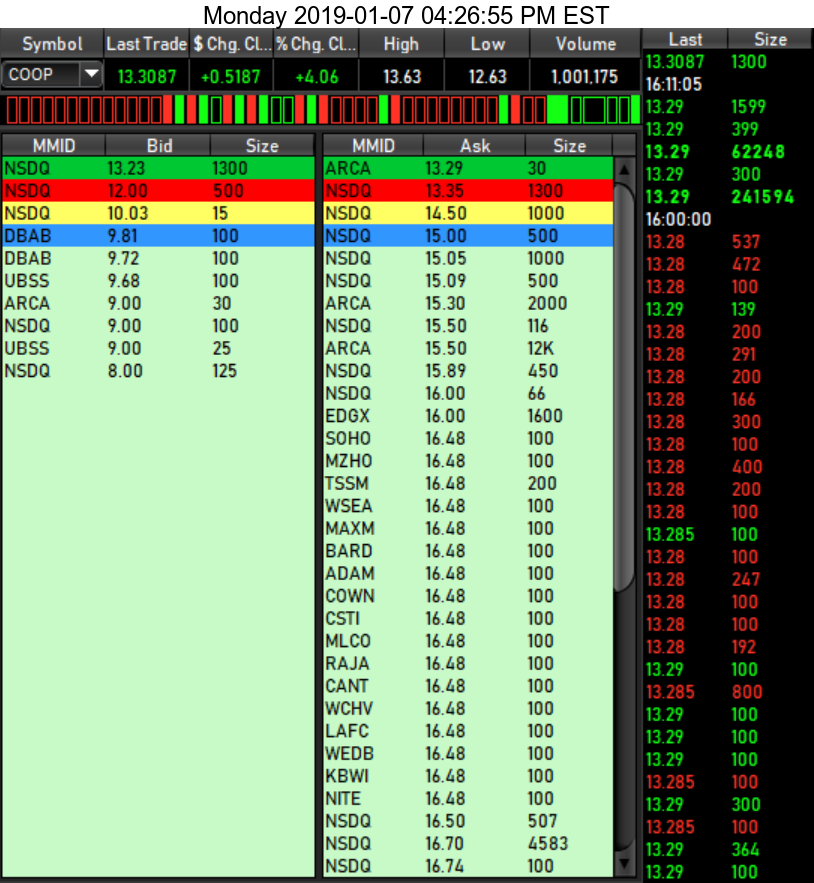Sort by the Ask column header
This screenshot has width=814, height=883.
pos(474,146)
